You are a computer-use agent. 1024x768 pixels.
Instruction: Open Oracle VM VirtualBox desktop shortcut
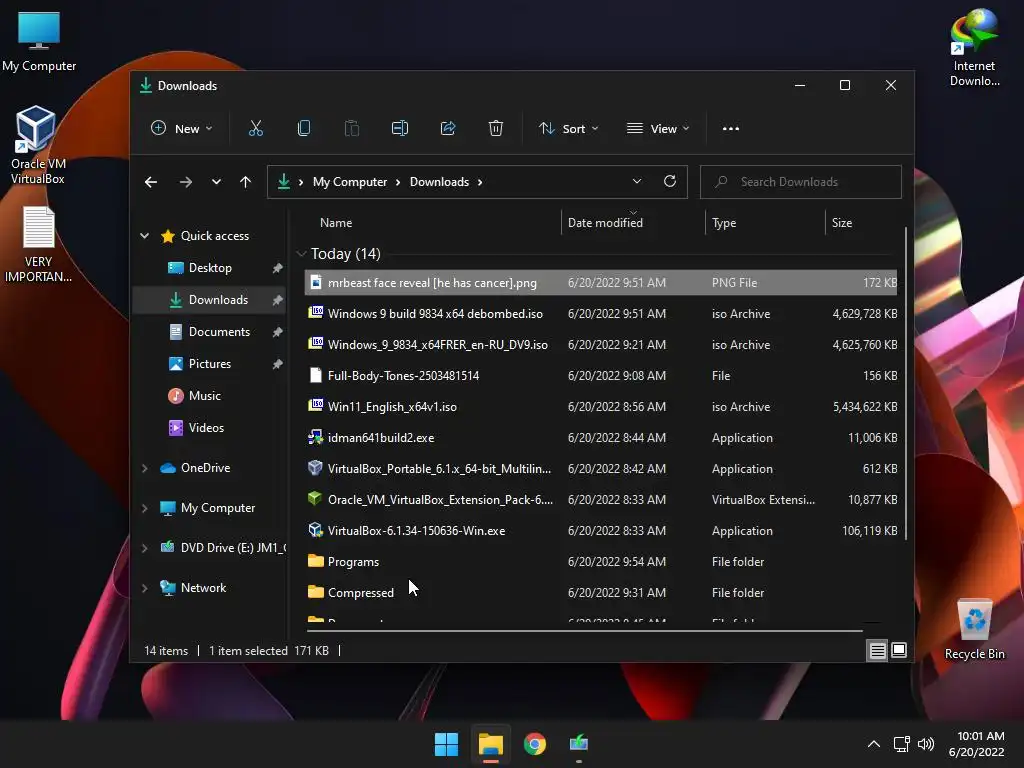click(37, 145)
